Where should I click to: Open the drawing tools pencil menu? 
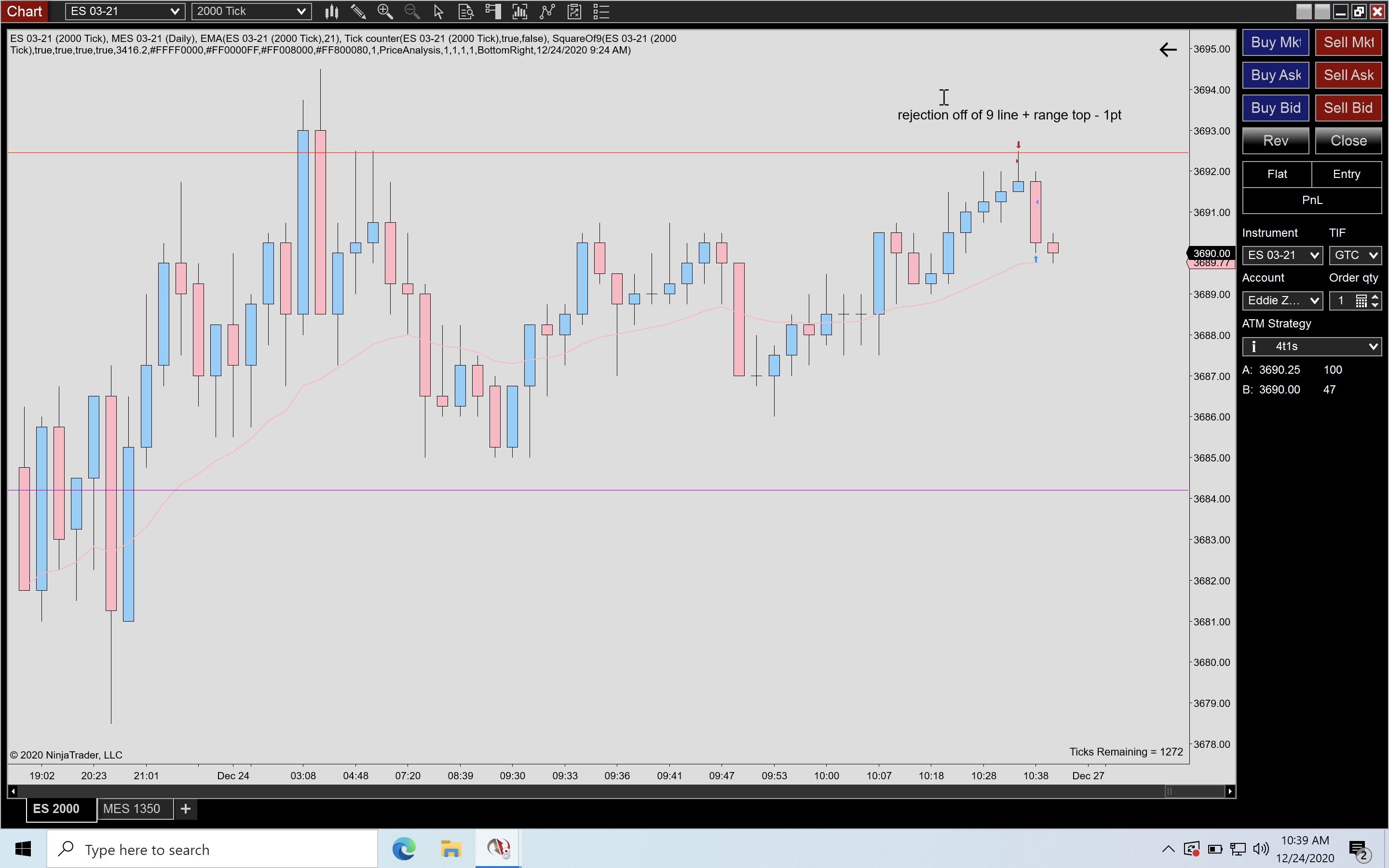point(358,12)
